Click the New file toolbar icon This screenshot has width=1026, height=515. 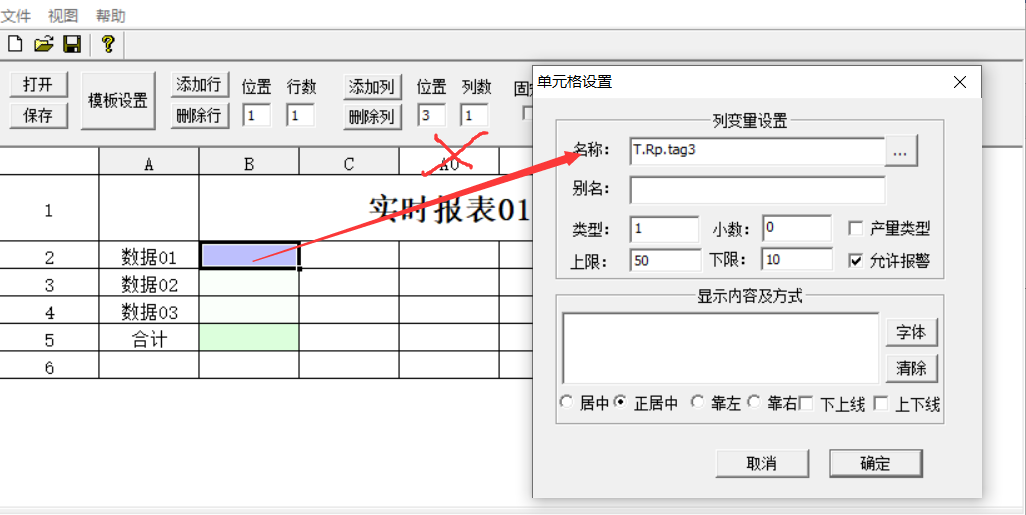(x=15, y=44)
